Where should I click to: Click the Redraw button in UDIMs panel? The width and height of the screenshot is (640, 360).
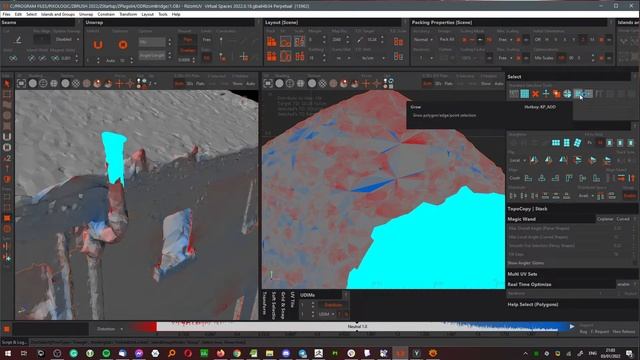[x=333, y=305]
